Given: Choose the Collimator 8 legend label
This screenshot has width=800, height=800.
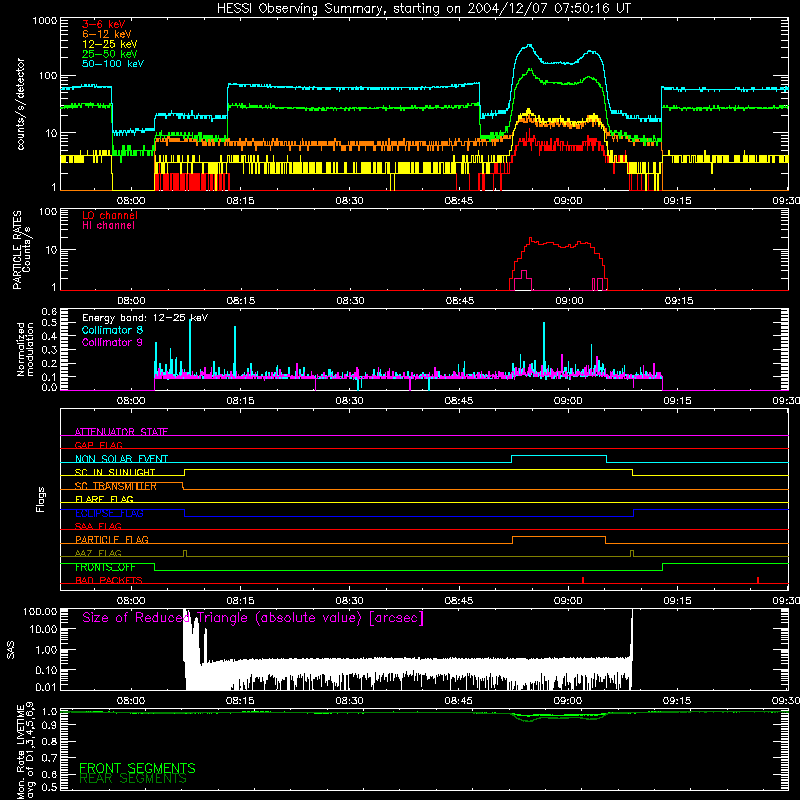Looking at the screenshot, I should tap(112, 330).
